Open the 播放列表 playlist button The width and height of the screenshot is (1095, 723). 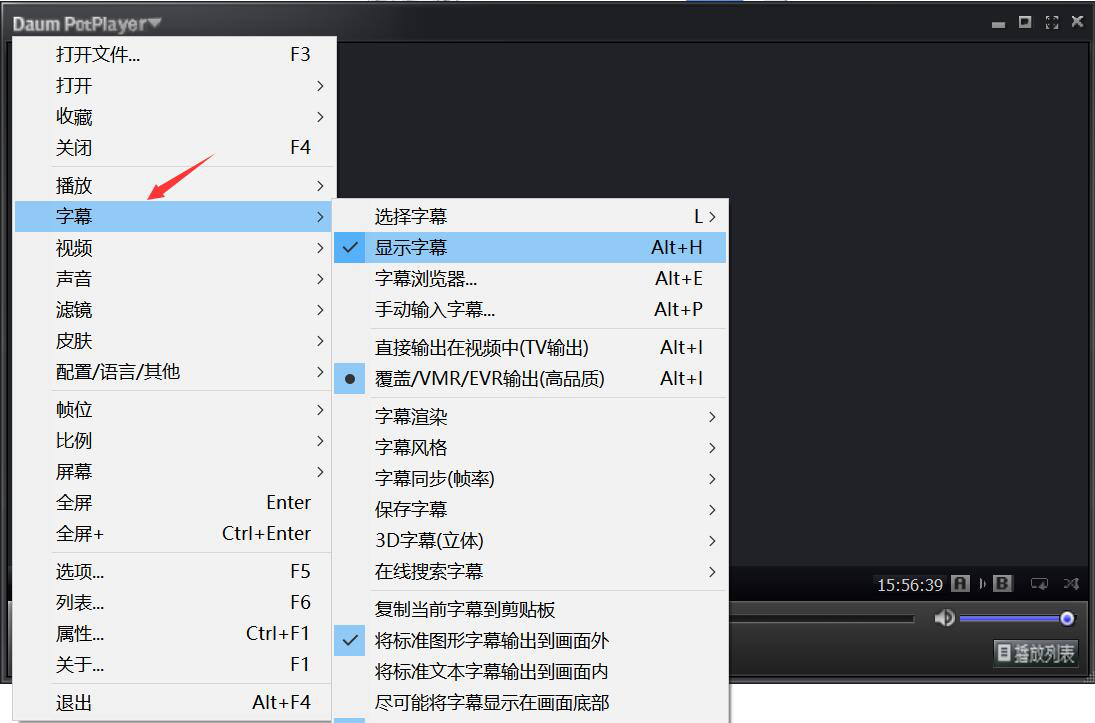coord(1035,653)
